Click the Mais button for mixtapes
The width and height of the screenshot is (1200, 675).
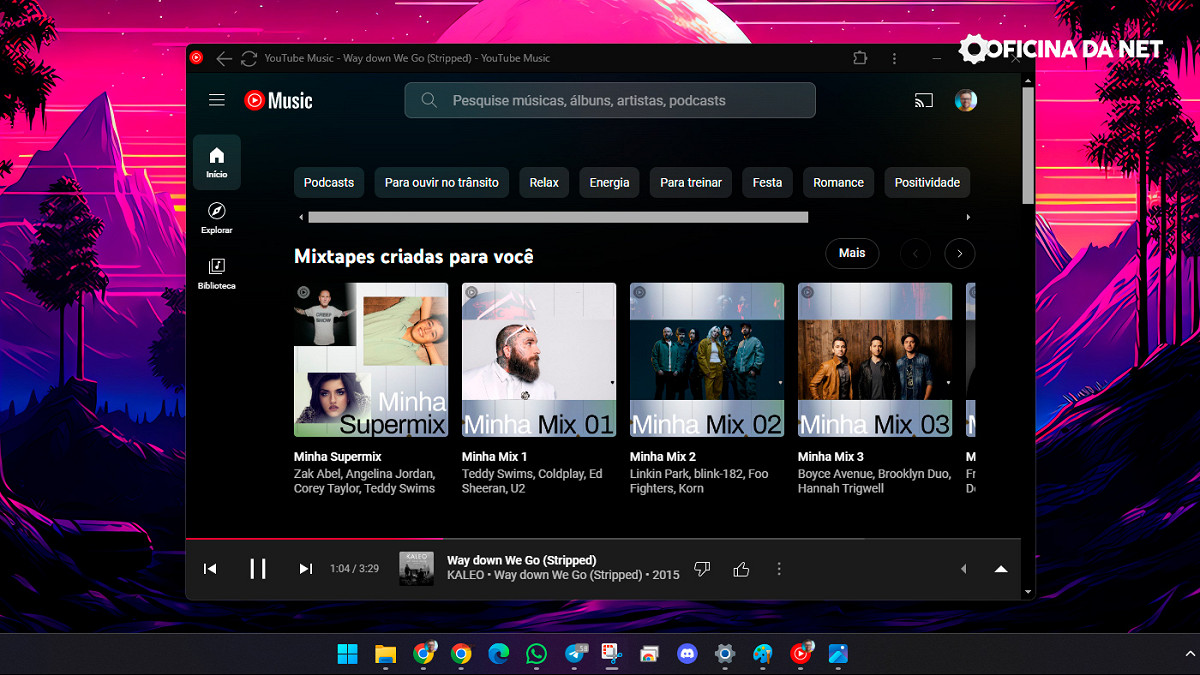click(852, 254)
